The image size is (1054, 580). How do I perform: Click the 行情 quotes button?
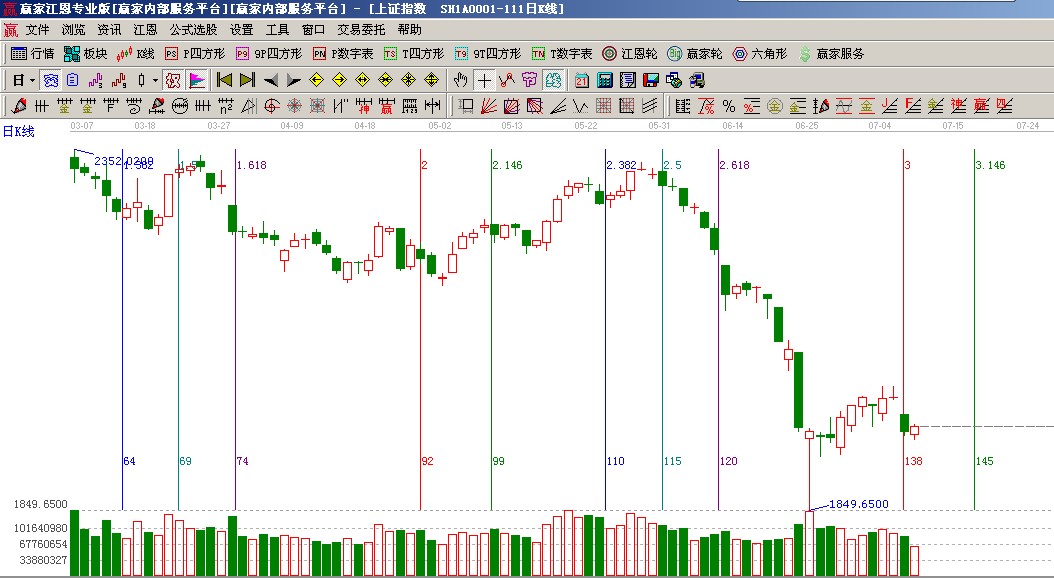33,54
